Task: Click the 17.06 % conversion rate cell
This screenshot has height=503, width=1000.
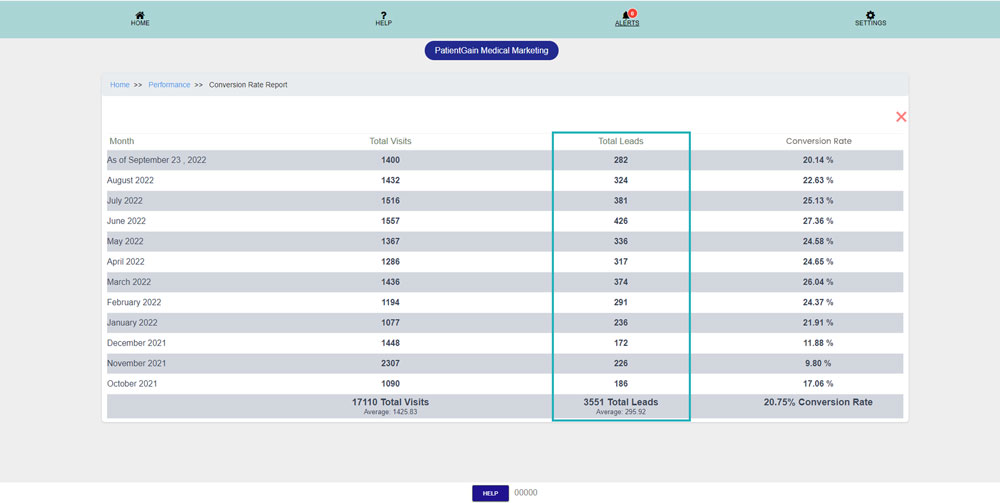Action: pos(818,384)
